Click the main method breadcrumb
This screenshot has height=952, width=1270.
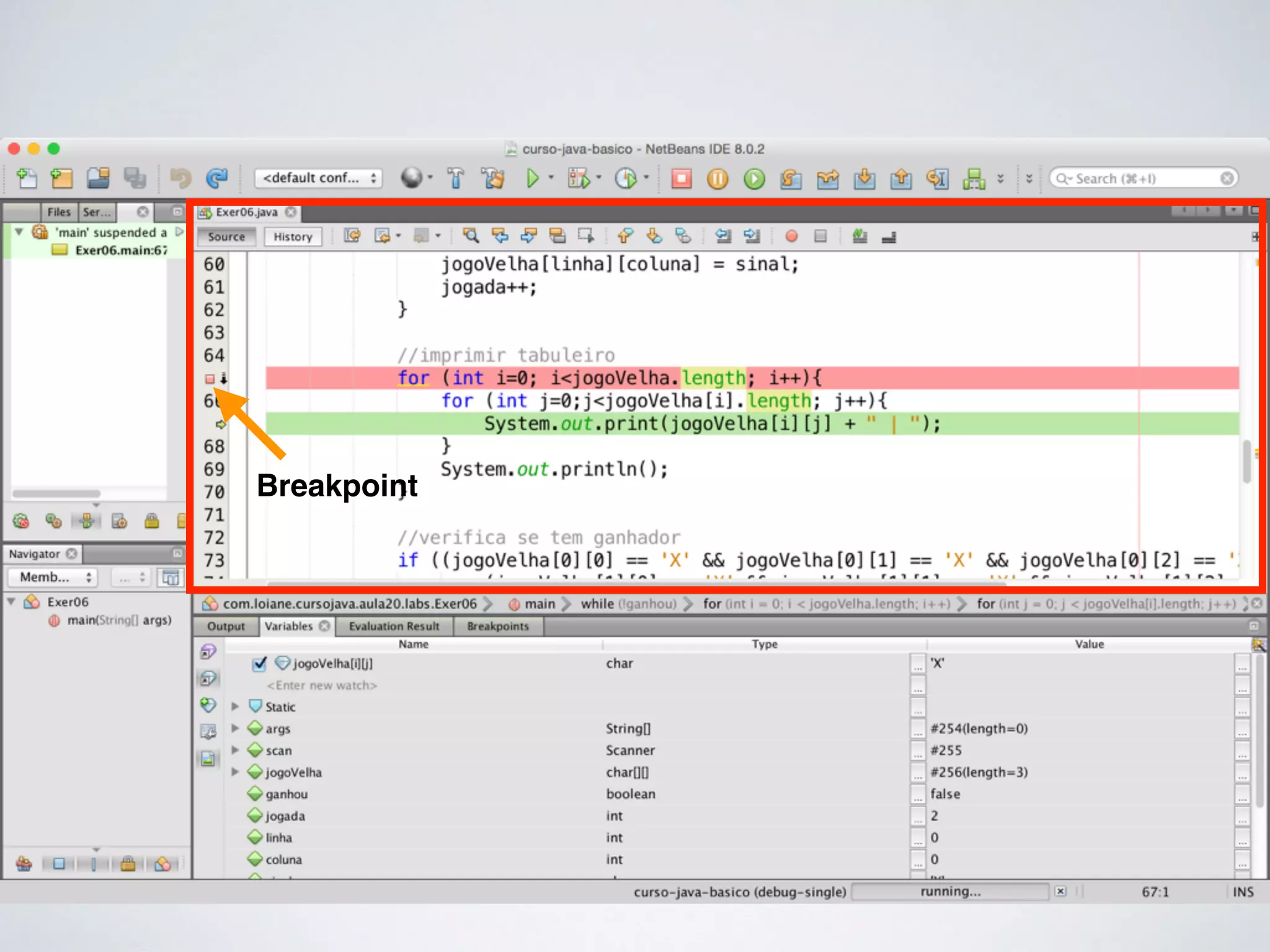538,604
